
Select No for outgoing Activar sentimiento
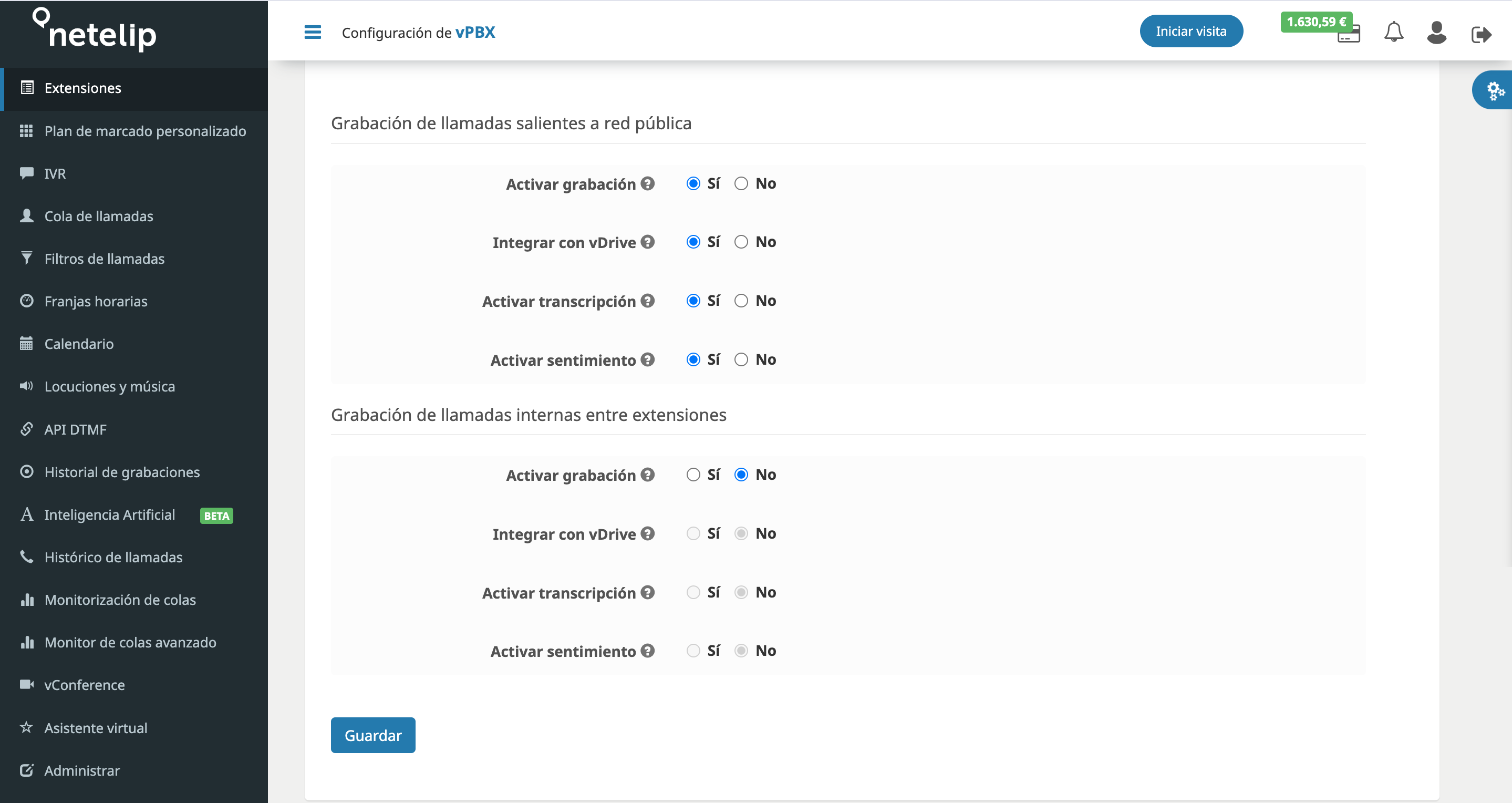[741, 359]
